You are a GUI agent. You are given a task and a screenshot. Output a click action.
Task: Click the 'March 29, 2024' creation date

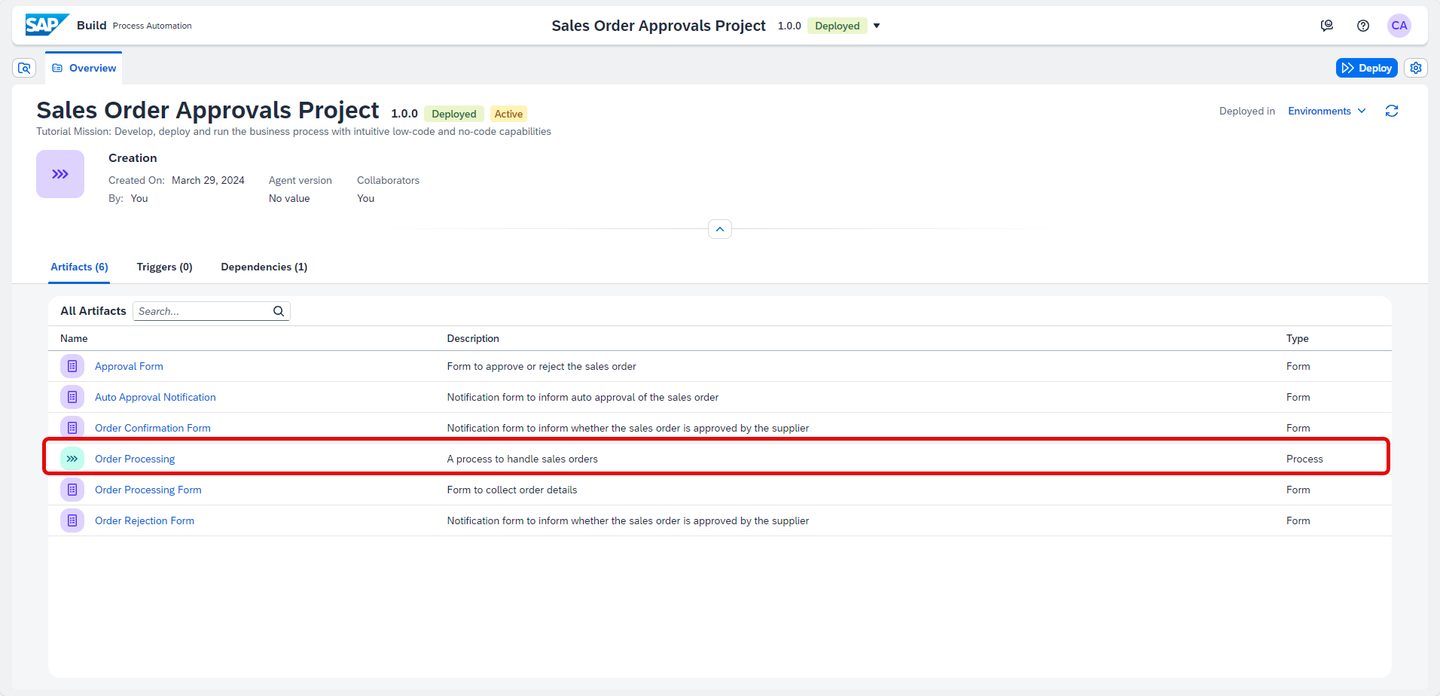[208, 181]
